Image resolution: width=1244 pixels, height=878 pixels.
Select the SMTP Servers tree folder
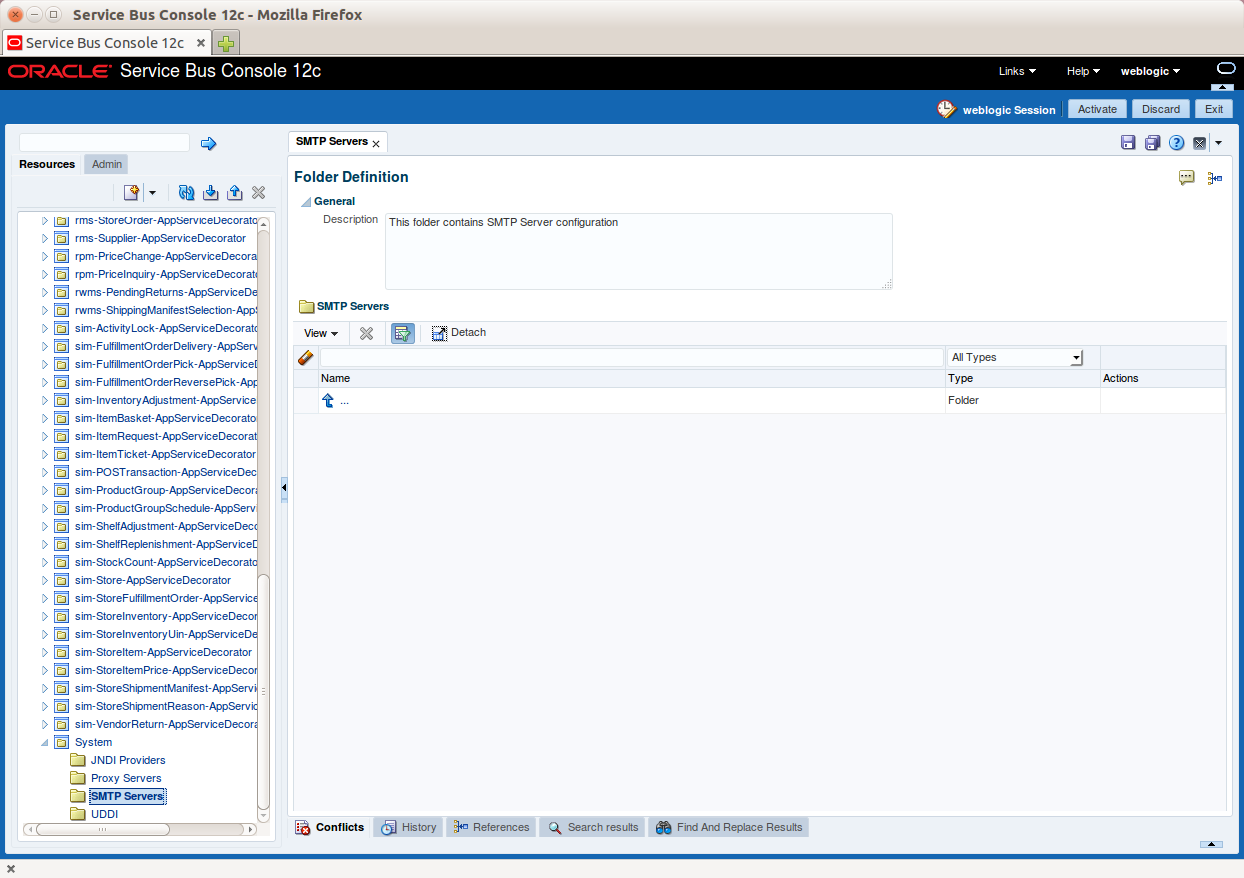point(127,796)
